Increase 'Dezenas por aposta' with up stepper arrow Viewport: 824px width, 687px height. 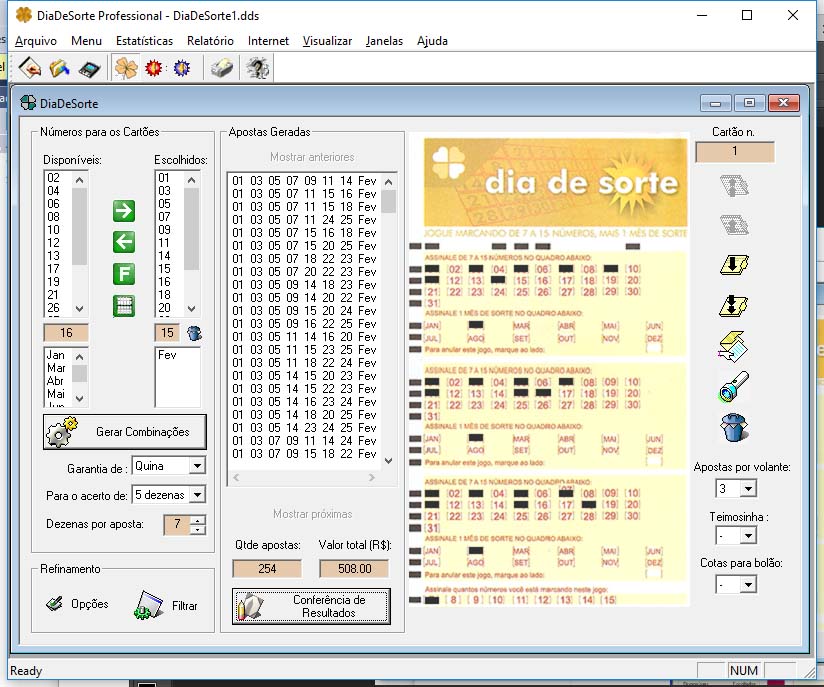(199, 520)
